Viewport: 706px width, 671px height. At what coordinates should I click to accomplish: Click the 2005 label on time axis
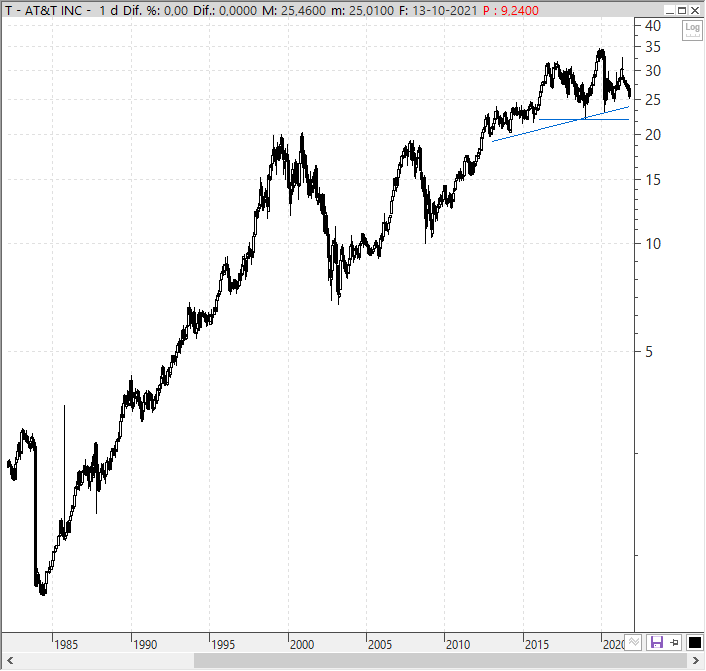tap(380, 645)
